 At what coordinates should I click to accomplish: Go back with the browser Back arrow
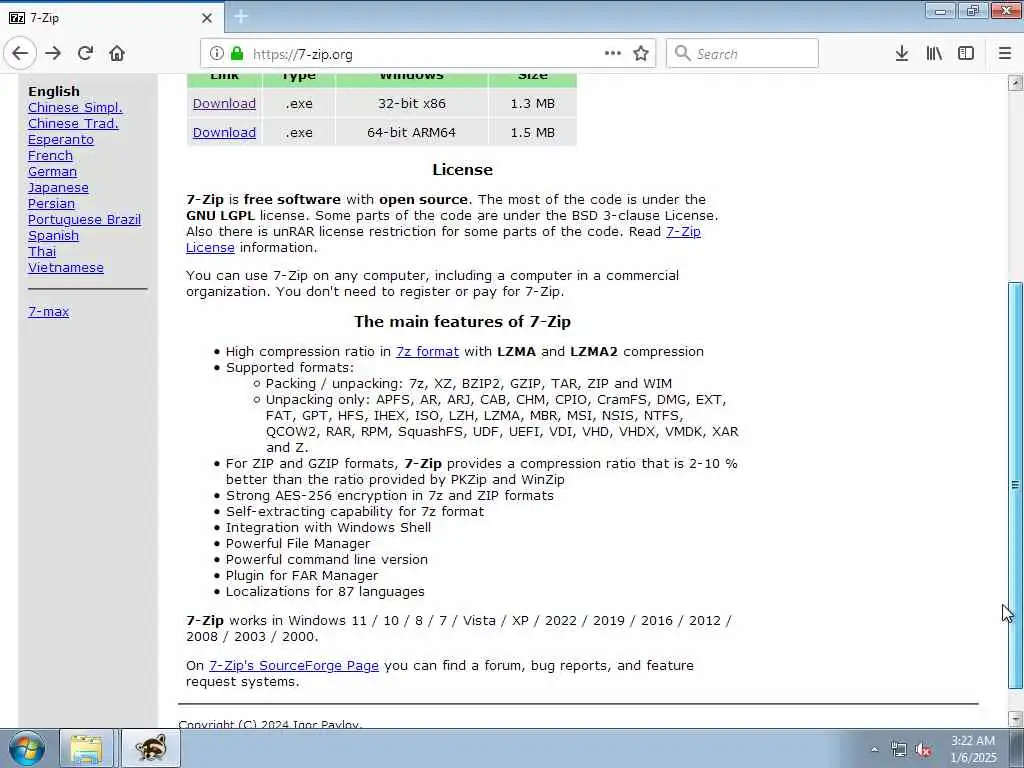coord(20,54)
